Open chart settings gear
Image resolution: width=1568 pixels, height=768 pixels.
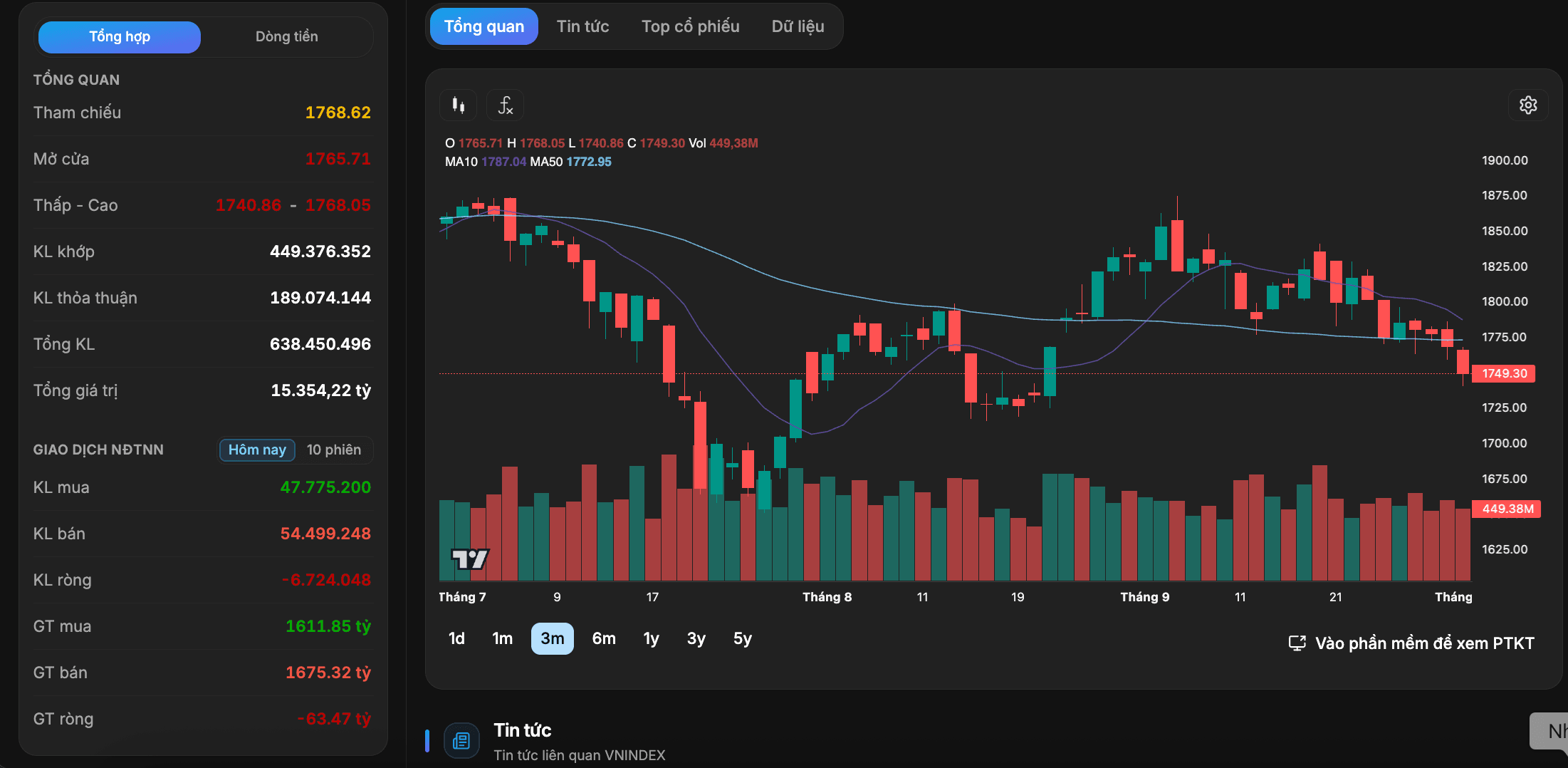[x=1528, y=105]
